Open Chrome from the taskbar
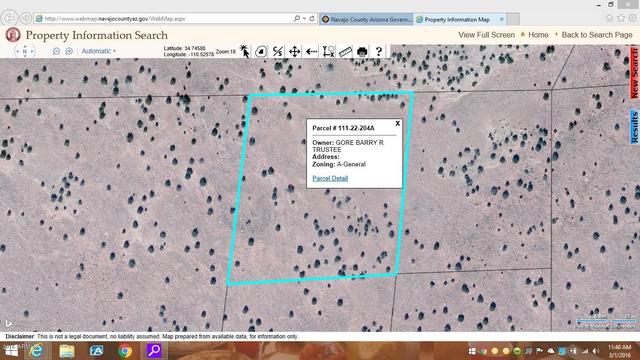 click(x=124, y=351)
